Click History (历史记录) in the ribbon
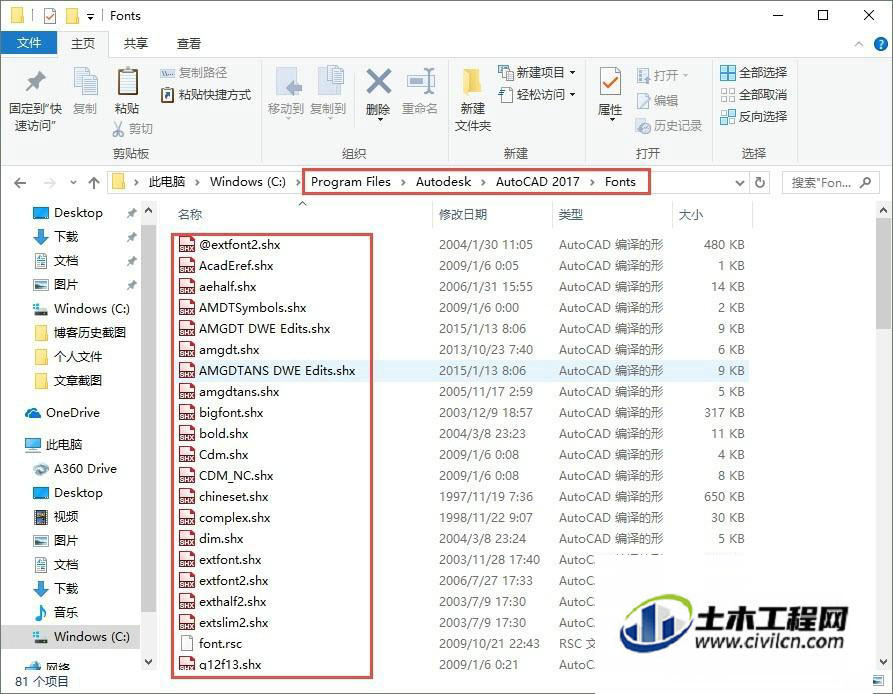 [669, 126]
